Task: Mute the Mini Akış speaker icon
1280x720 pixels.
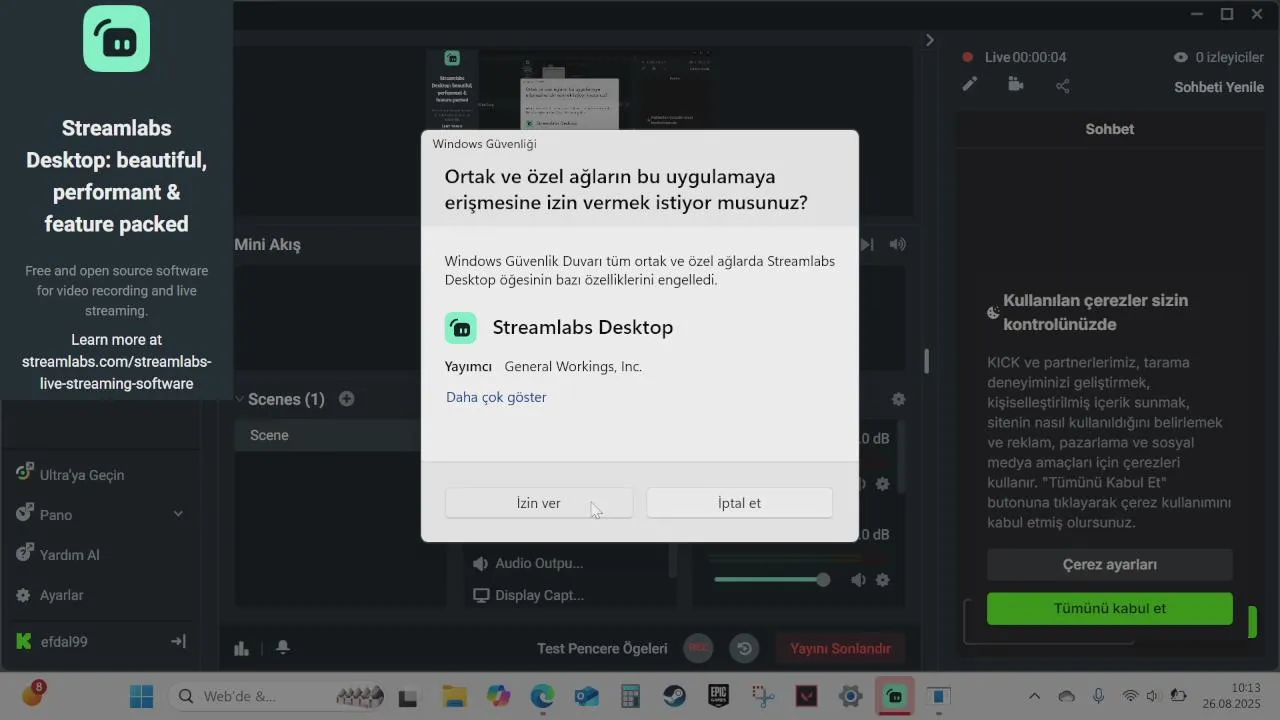Action: (898, 244)
